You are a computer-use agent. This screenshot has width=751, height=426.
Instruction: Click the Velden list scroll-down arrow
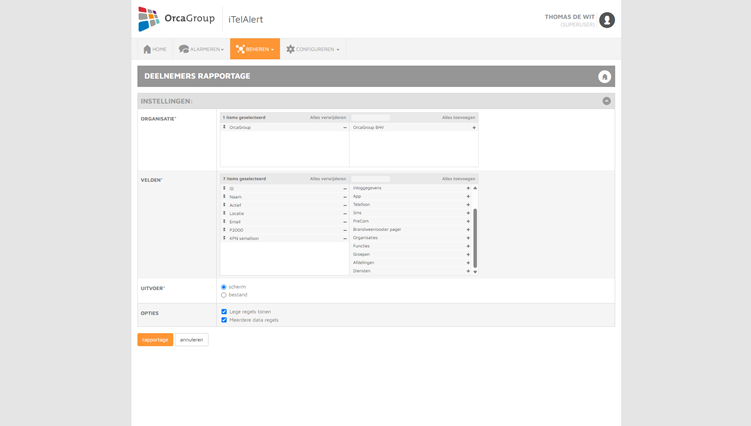475,272
